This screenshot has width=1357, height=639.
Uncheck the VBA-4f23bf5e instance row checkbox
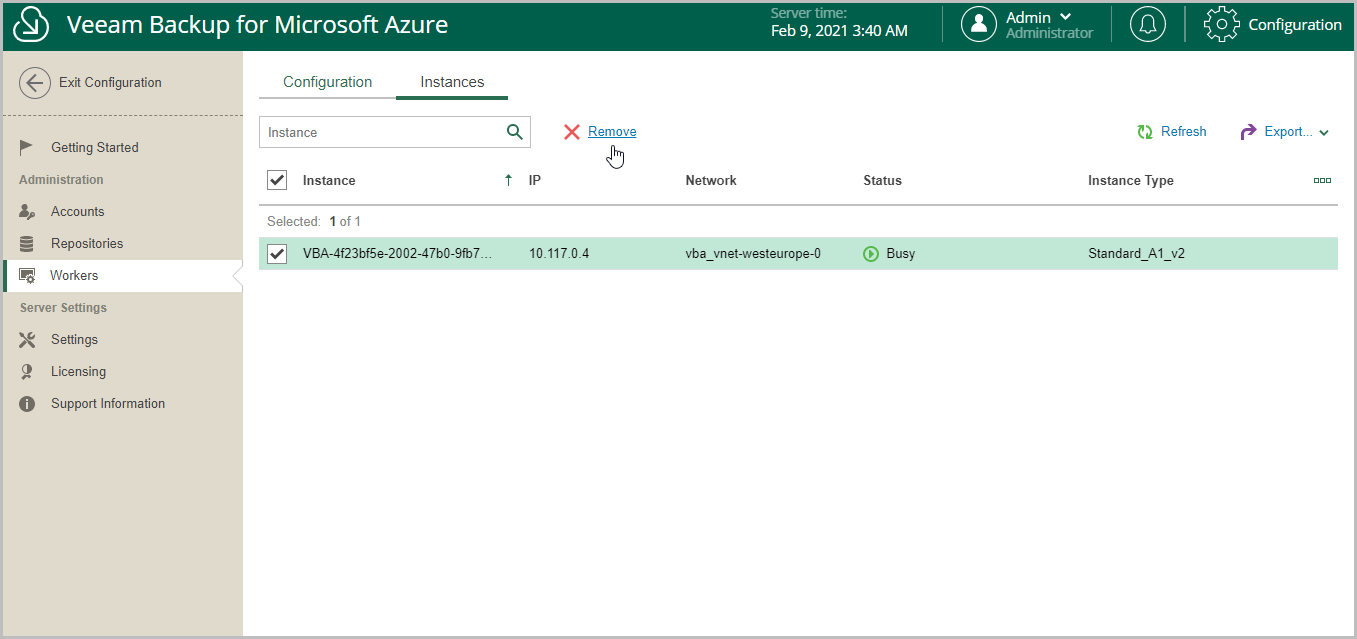click(277, 254)
